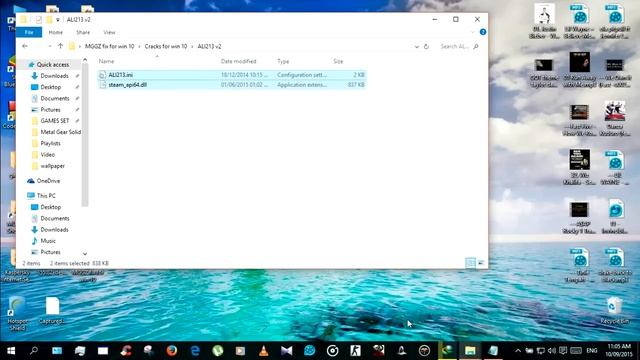Screen dimensions: 640x360
Task: Click navigation pane scroll-up arrow
Action: tap(85, 60)
